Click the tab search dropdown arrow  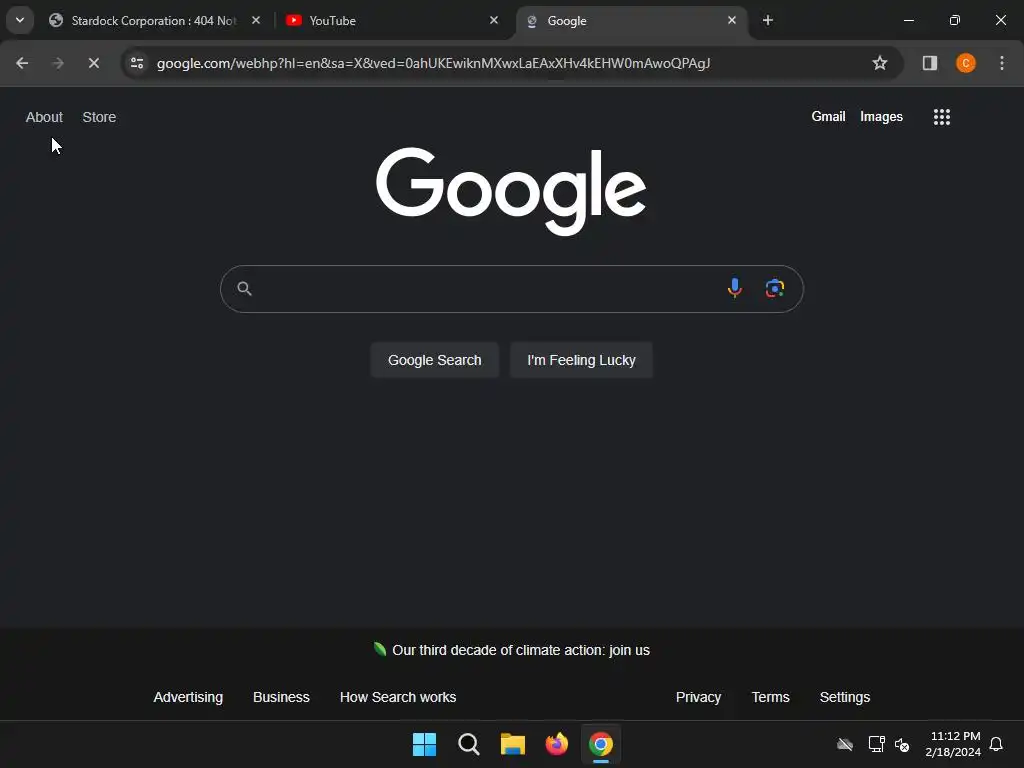coord(20,20)
